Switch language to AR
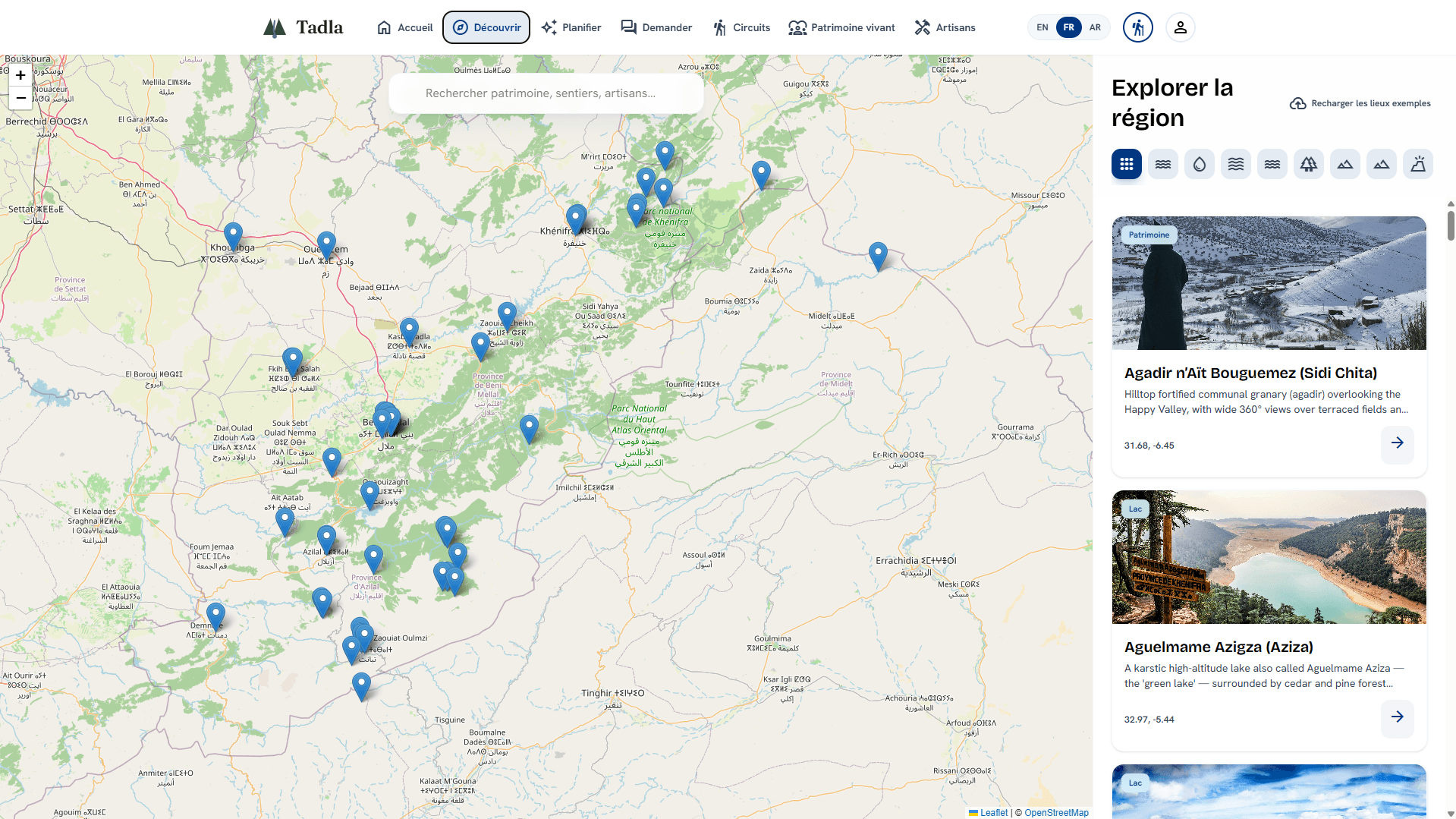 [x=1095, y=27]
